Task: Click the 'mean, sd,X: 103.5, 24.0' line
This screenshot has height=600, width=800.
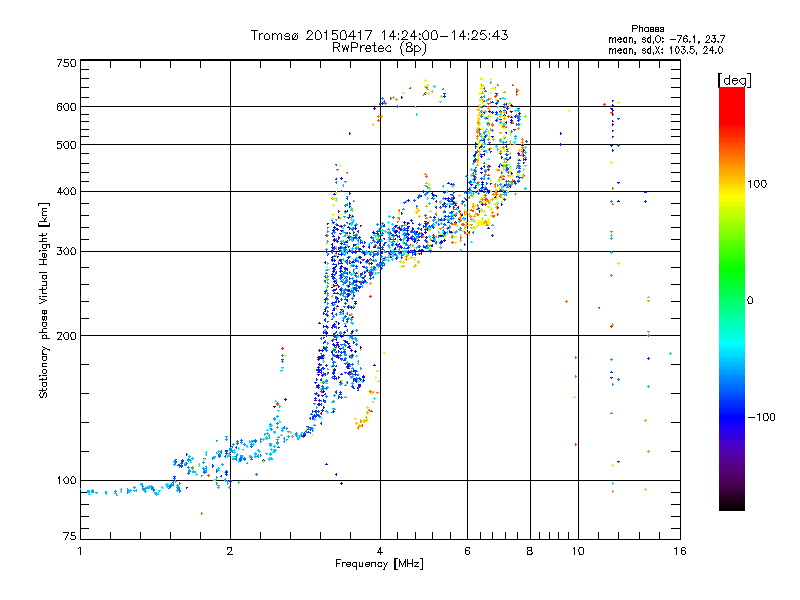Action: pos(665,50)
